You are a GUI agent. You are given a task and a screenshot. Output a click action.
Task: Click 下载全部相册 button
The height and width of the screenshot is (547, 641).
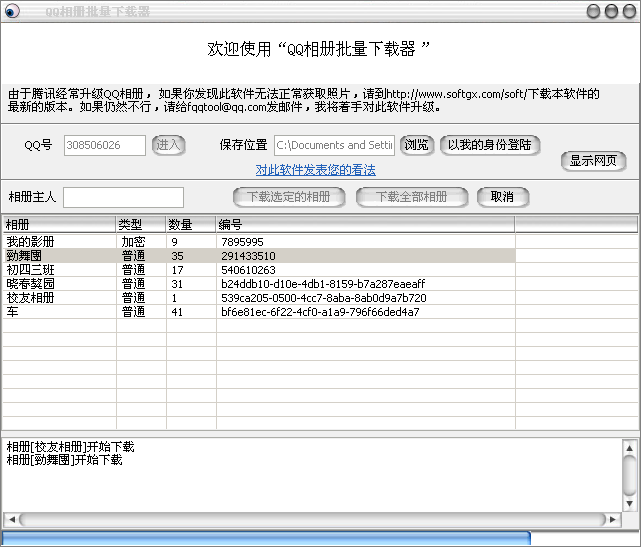pyautogui.click(x=412, y=197)
